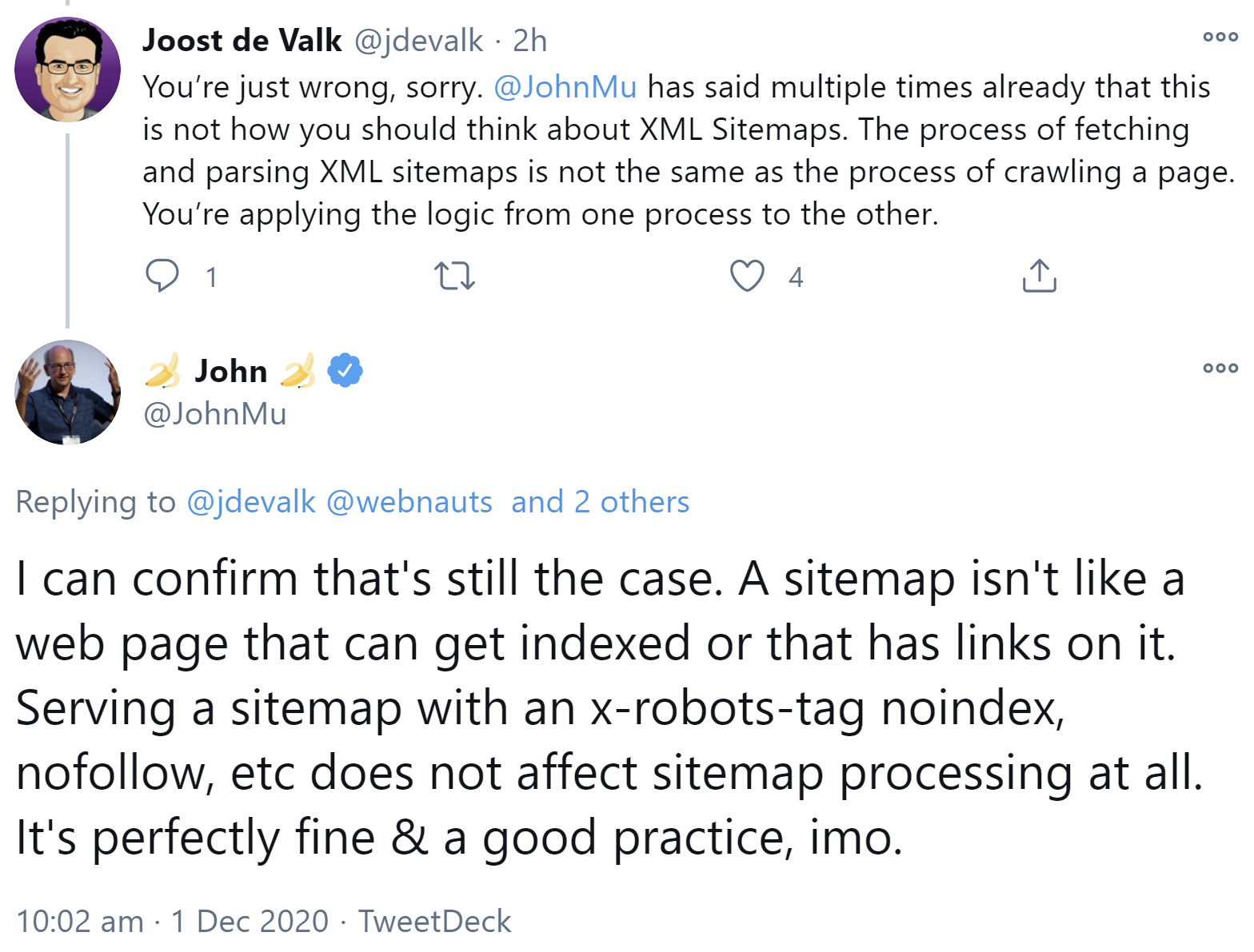Image resolution: width=1254 pixels, height=952 pixels.
Task: Click the @JohnMu mention in Joost's tweet
Action: click(x=565, y=86)
